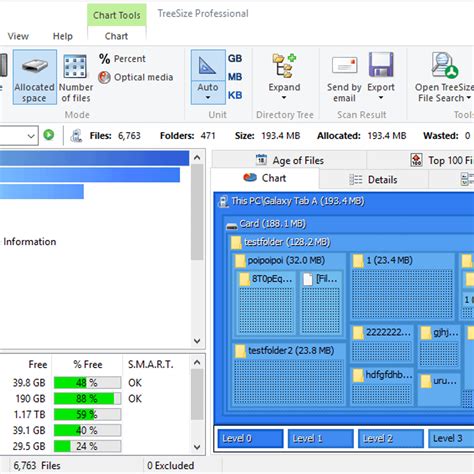Click This PC\Galaxy Tab A treemap header
The width and height of the screenshot is (474, 474).
(x=297, y=201)
